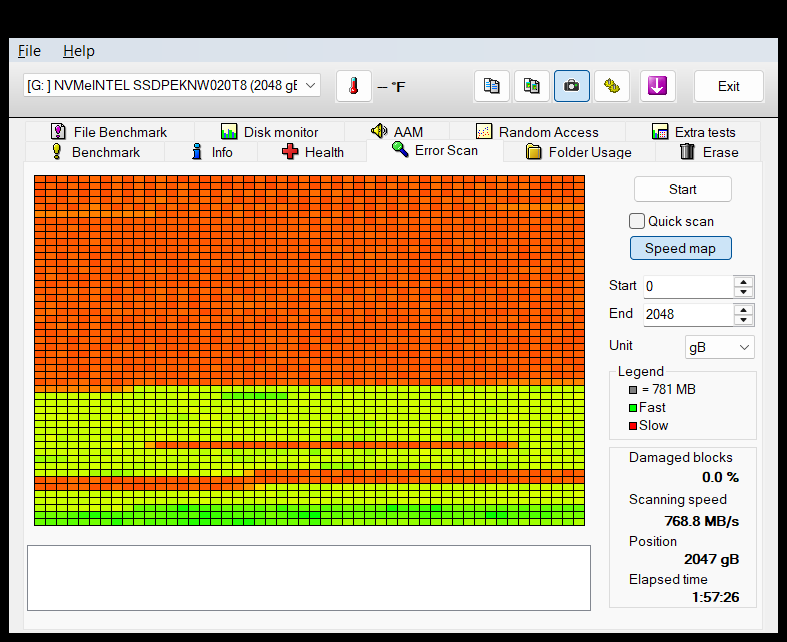Image resolution: width=787 pixels, height=642 pixels.
Task: Click the 1:57:26 elapsed time value
Action: [715, 597]
